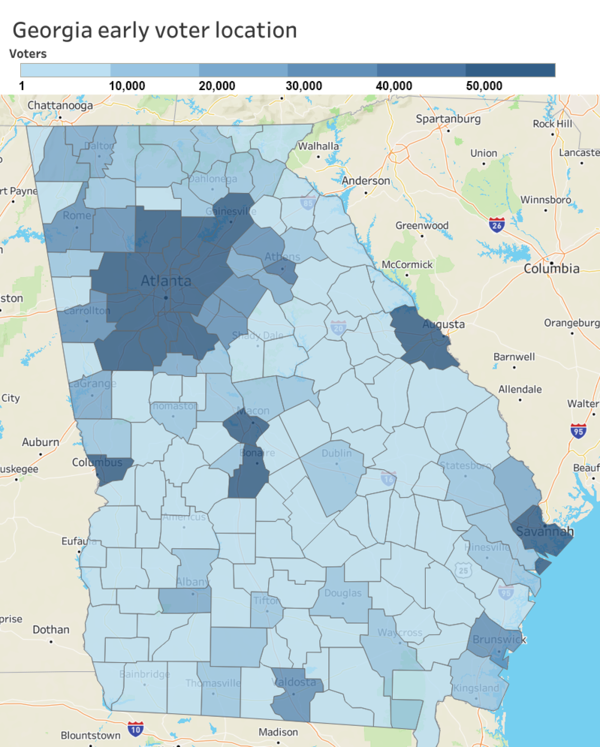Click the "Georgia early voter location" title
The width and height of the screenshot is (600, 747).
(154, 30)
